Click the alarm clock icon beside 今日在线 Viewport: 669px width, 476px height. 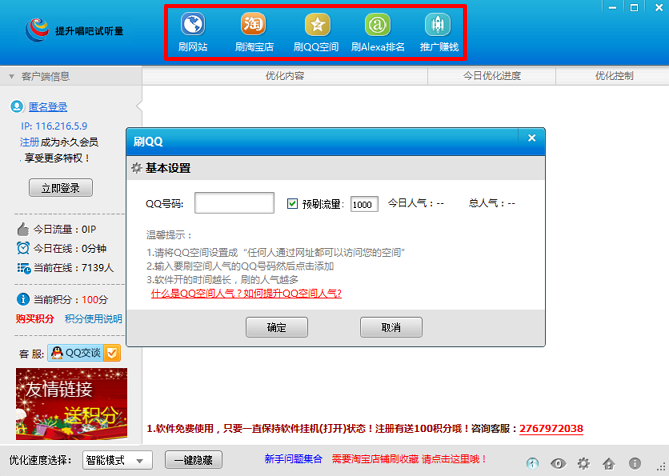pos(23,248)
